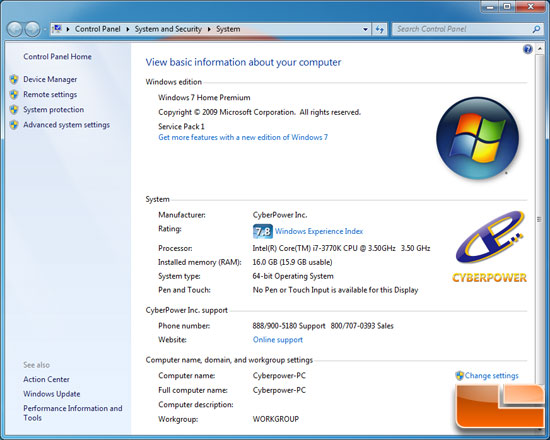Click the 7.8 Windows Experience rating badge

(263, 232)
